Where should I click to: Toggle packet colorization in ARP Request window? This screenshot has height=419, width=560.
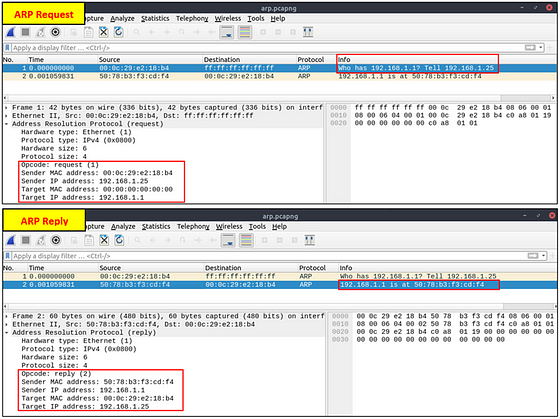coord(245,33)
